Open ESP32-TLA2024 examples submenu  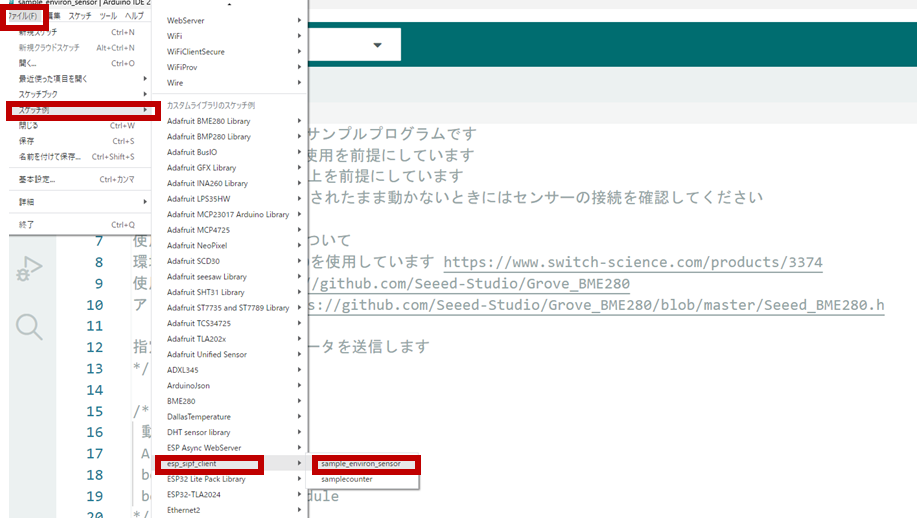click(x=230, y=495)
